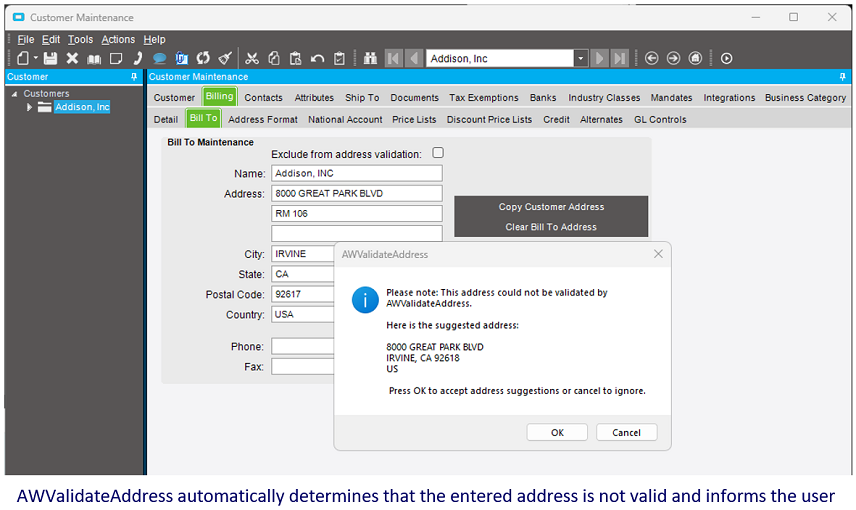Open the Price Lists sub-tab
Screen dimensions: 856x510
click(414, 120)
